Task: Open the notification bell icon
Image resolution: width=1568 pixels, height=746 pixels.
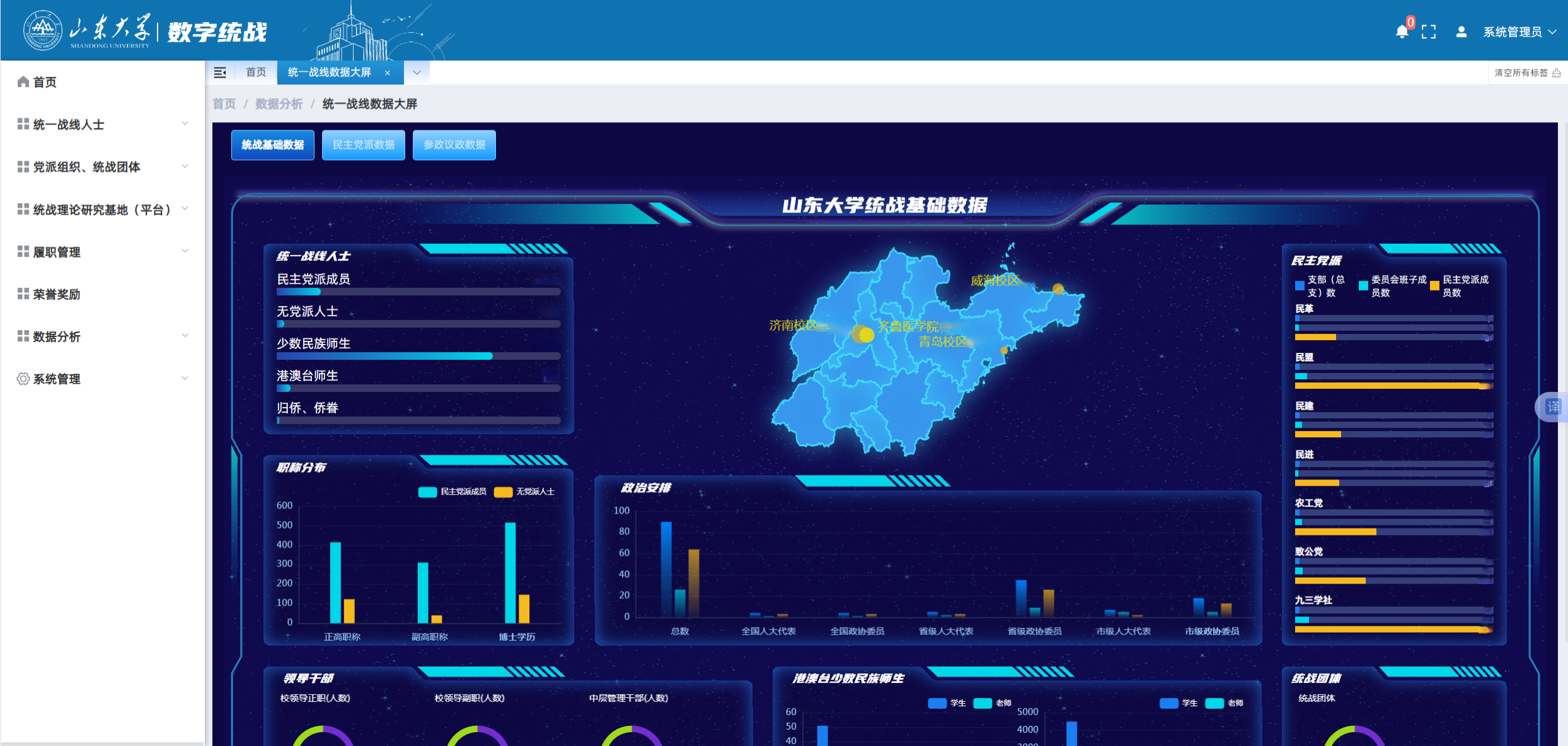Action: pos(1402,32)
